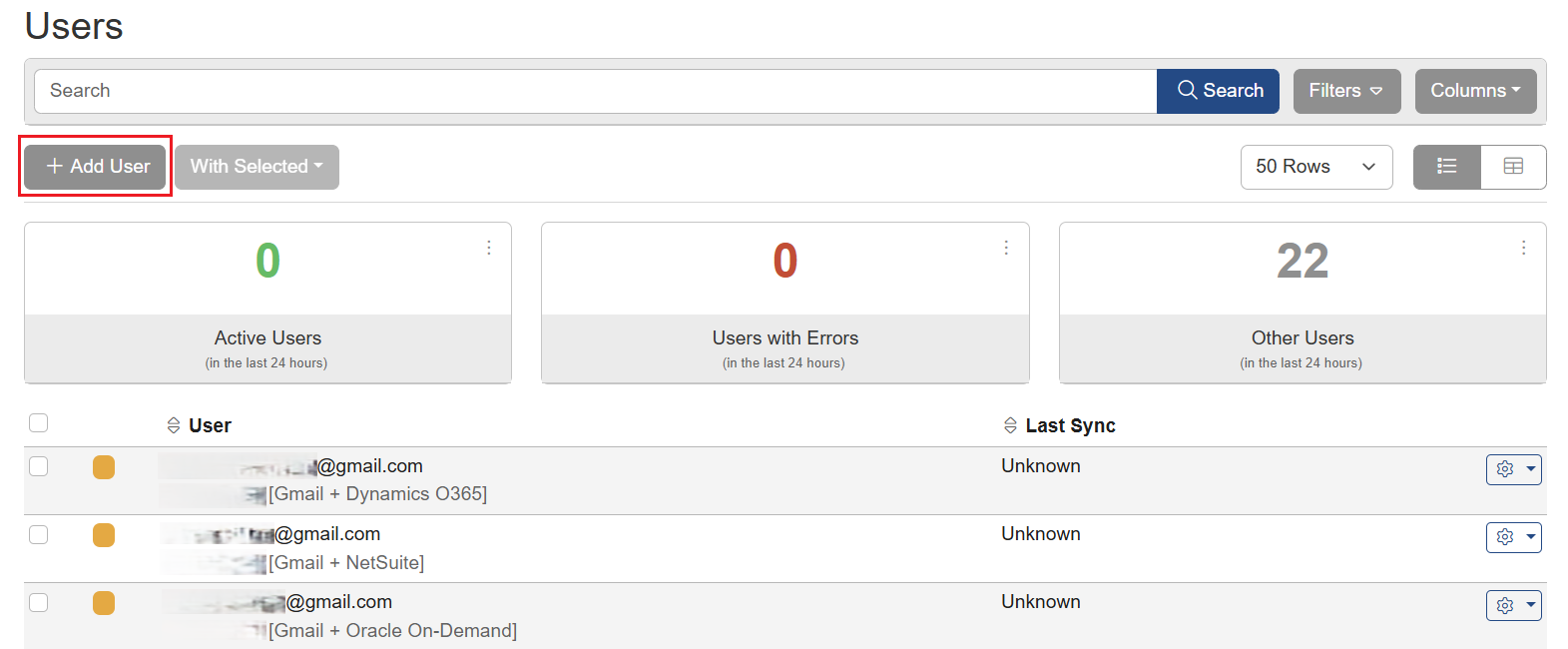This screenshot has width=1568, height=649.
Task: Open the Other Users card options menu
Action: [x=1523, y=247]
